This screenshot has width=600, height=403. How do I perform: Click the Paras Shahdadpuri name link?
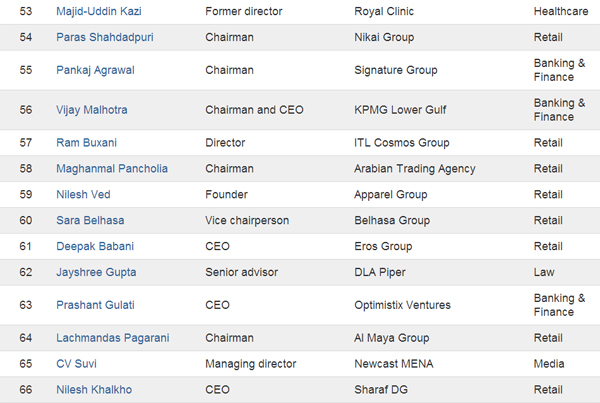[x=97, y=37]
